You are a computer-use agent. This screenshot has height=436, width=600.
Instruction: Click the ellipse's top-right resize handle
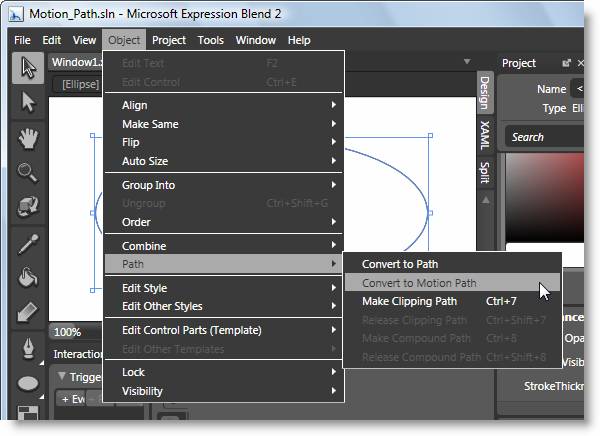(x=430, y=136)
